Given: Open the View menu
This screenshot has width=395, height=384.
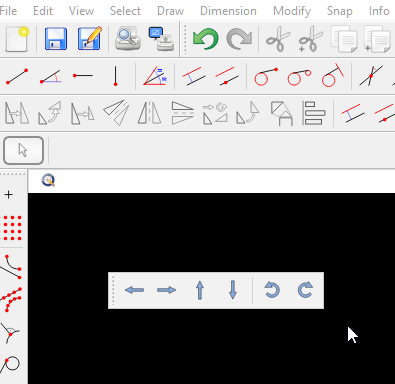Looking at the screenshot, I should pyautogui.click(x=81, y=11).
